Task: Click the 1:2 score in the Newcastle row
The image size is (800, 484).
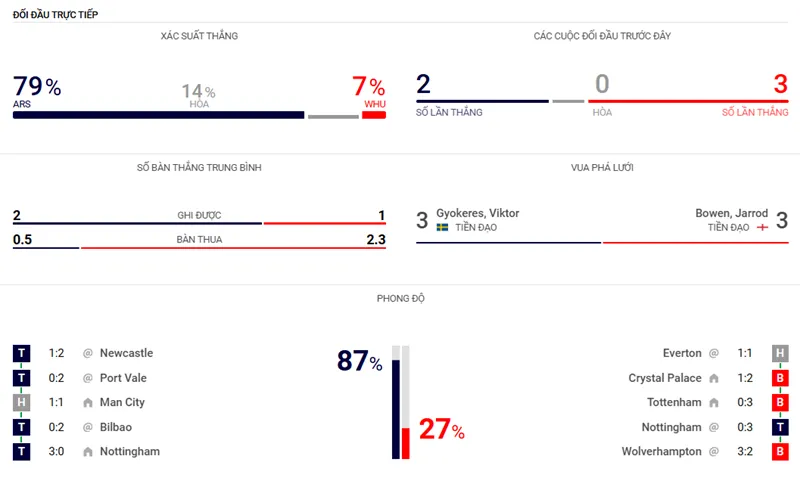Action: coord(57,353)
